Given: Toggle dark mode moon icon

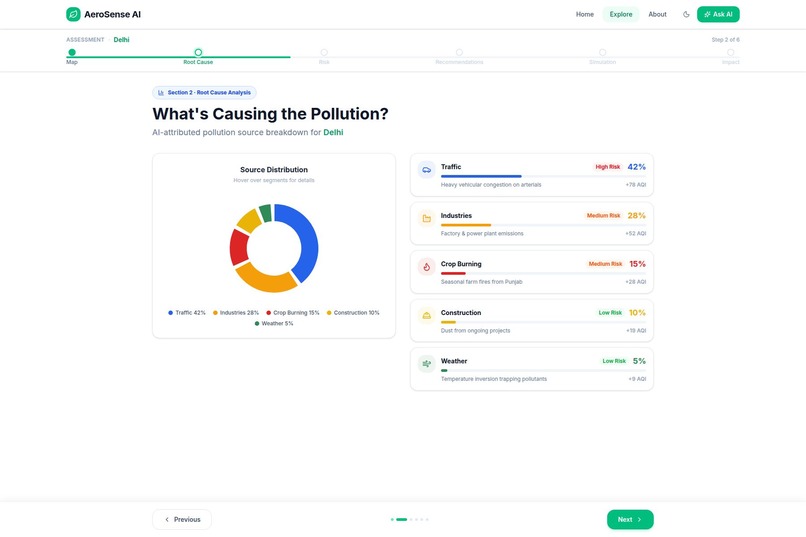Looking at the screenshot, I should pos(686,14).
